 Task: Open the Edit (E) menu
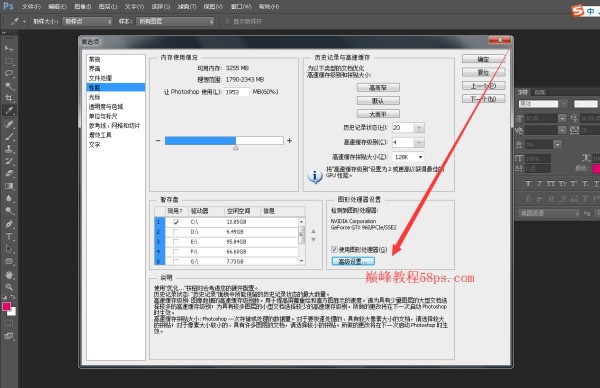[57, 7]
